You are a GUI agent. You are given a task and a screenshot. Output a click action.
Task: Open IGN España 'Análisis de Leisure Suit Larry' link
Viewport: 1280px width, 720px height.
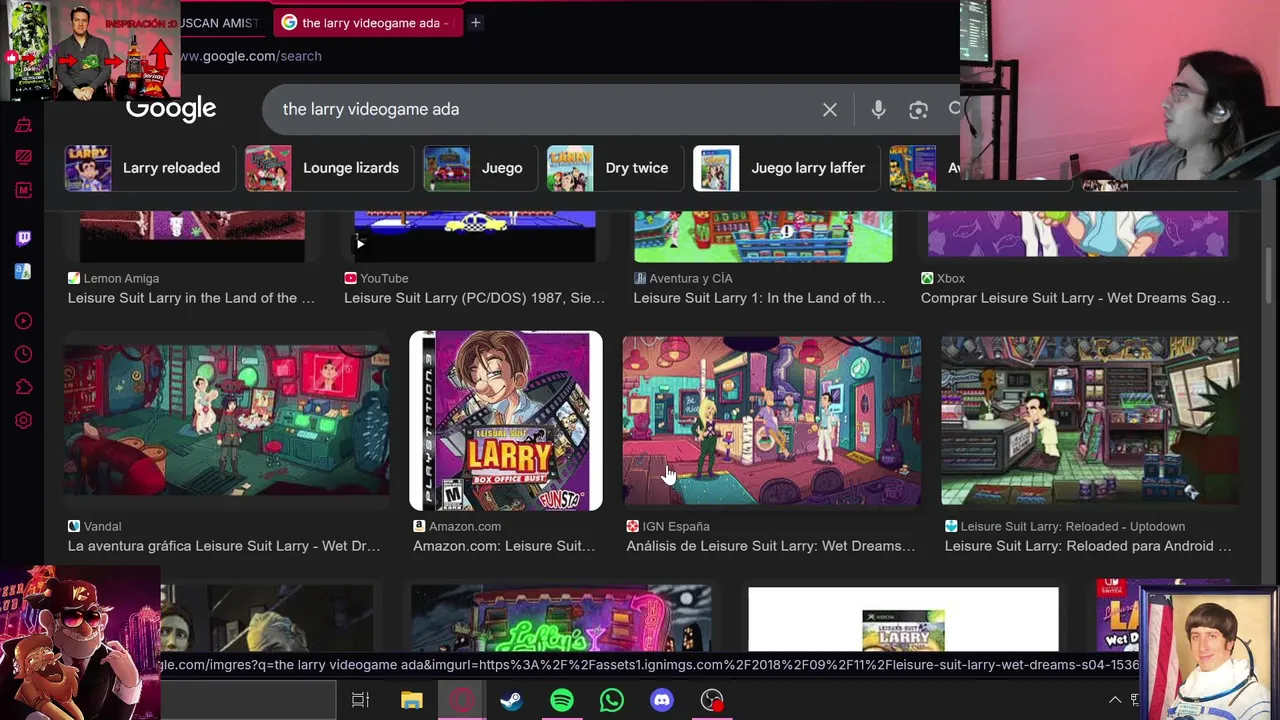(771, 546)
